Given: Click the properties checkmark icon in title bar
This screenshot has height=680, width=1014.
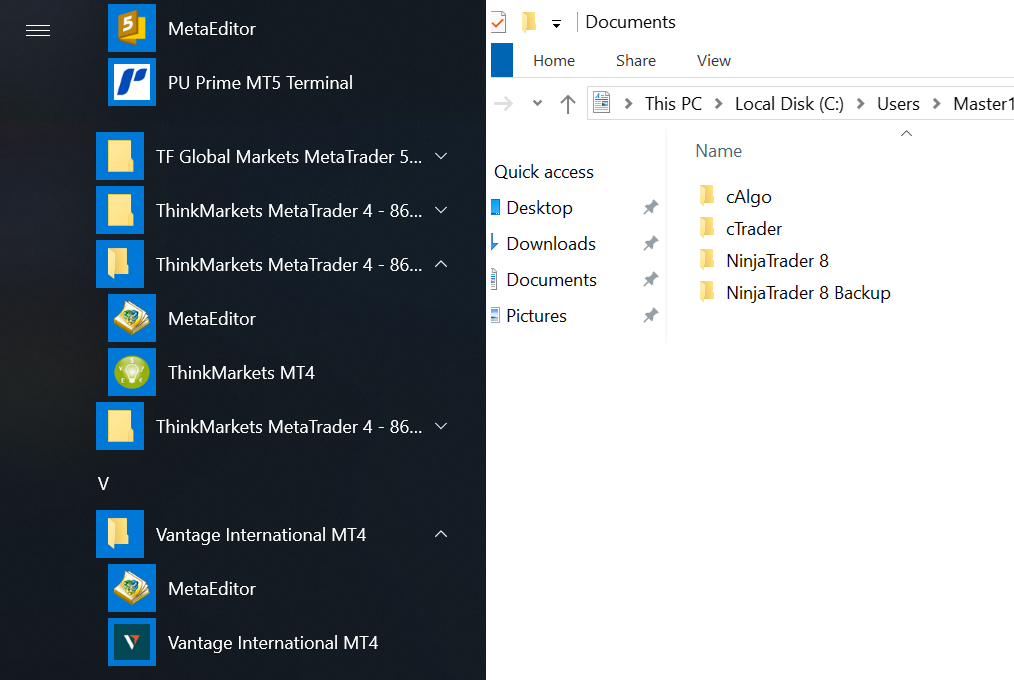Looking at the screenshot, I should (x=498, y=23).
